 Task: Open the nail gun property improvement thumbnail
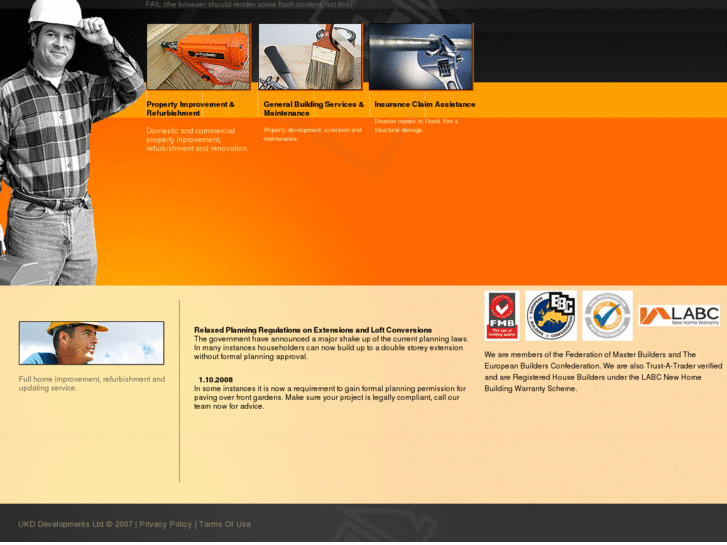(x=198, y=57)
